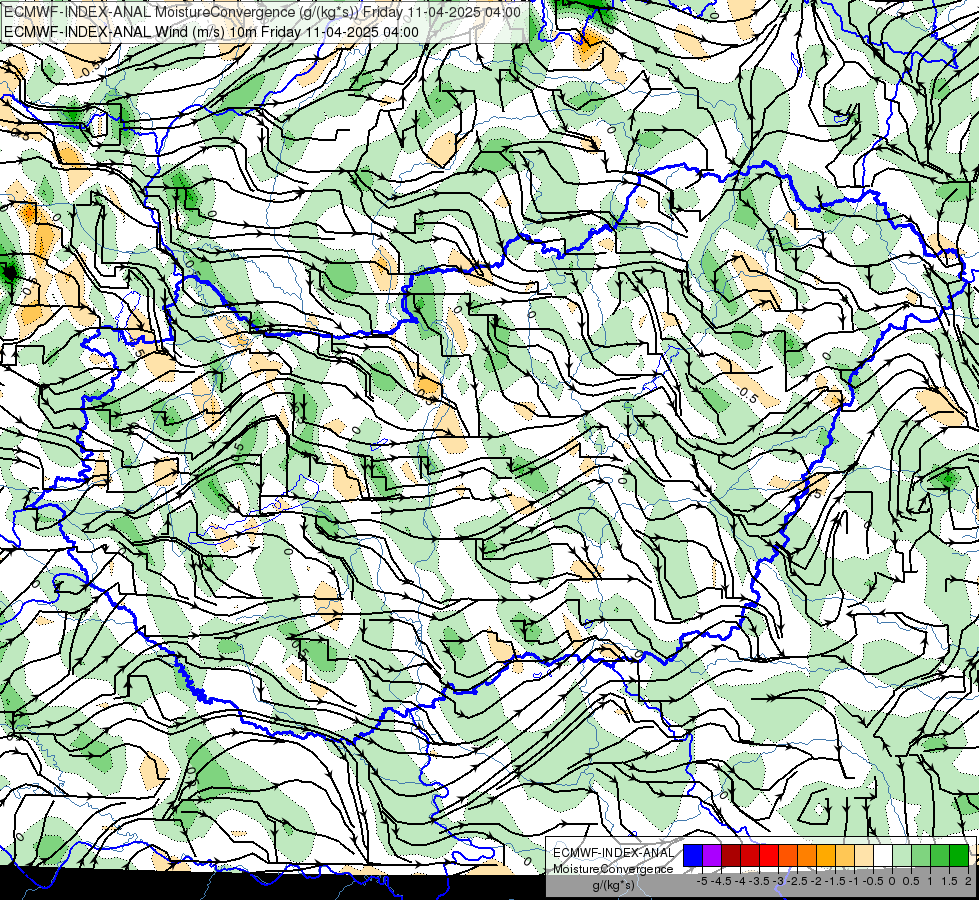Pick the medium green swatch (1 to 1.5)

(940, 856)
